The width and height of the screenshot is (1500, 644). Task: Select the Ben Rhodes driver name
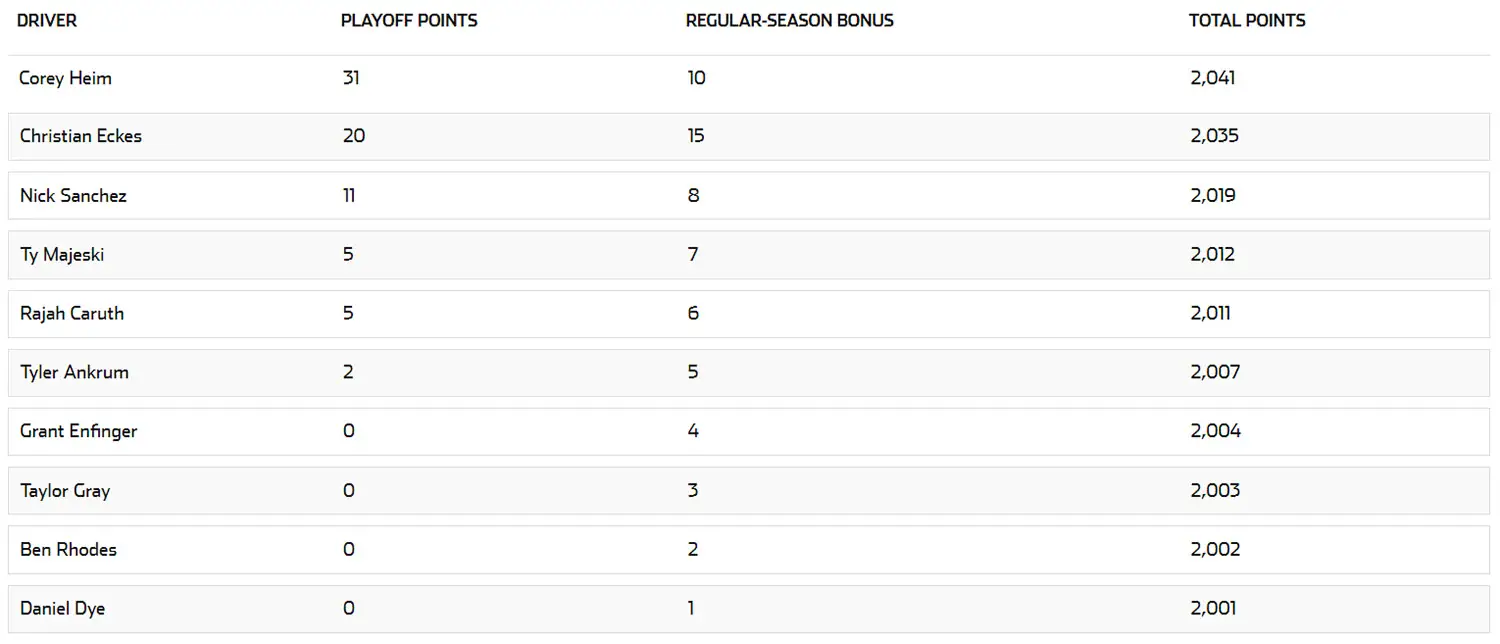[68, 549]
